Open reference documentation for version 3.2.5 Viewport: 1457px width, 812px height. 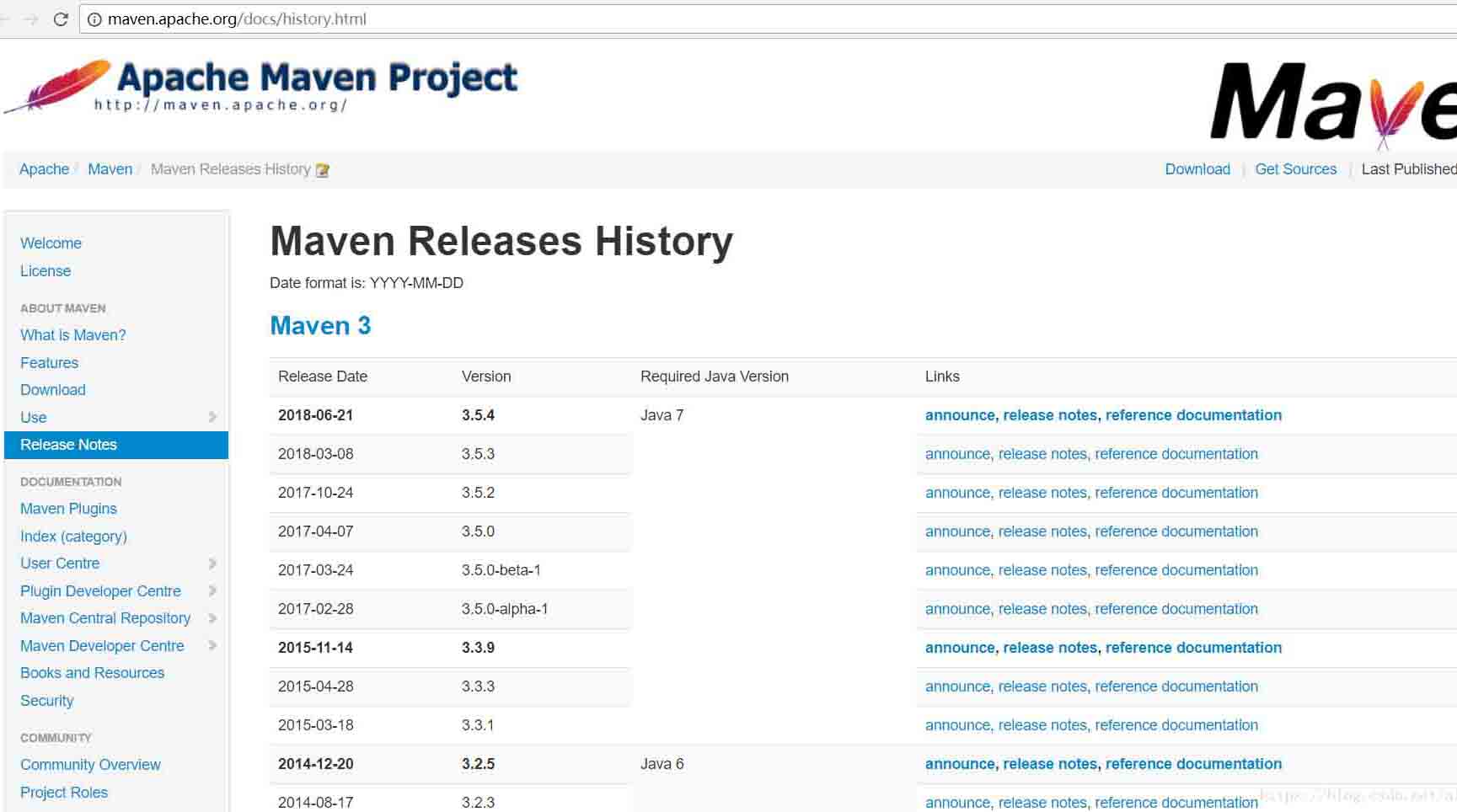coord(1193,763)
